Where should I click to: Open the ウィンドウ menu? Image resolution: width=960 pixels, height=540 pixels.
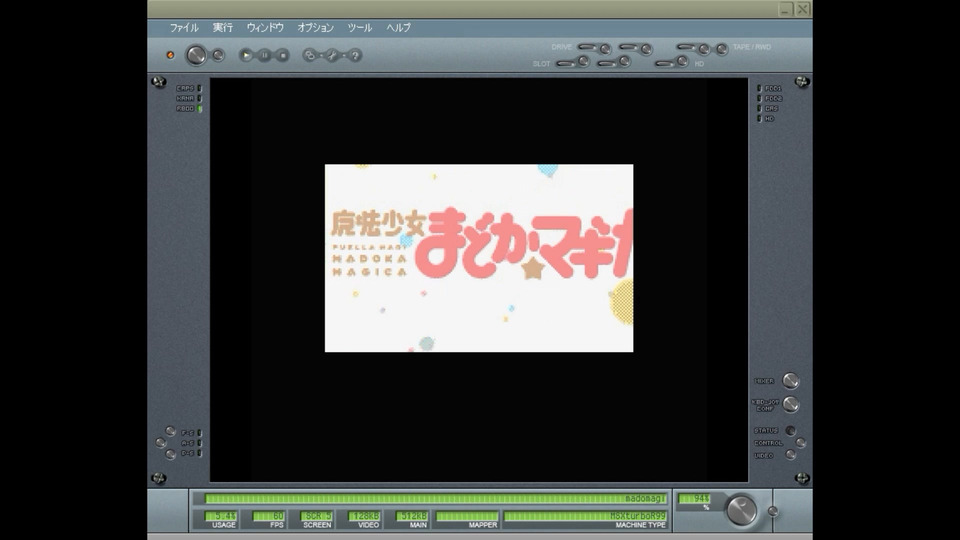click(x=265, y=28)
